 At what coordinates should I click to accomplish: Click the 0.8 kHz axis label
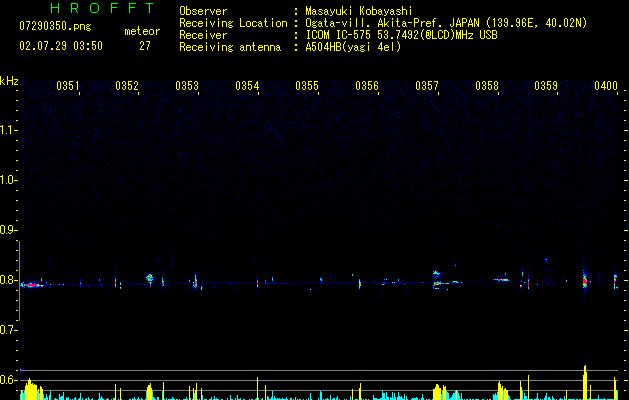[x=8, y=280]
